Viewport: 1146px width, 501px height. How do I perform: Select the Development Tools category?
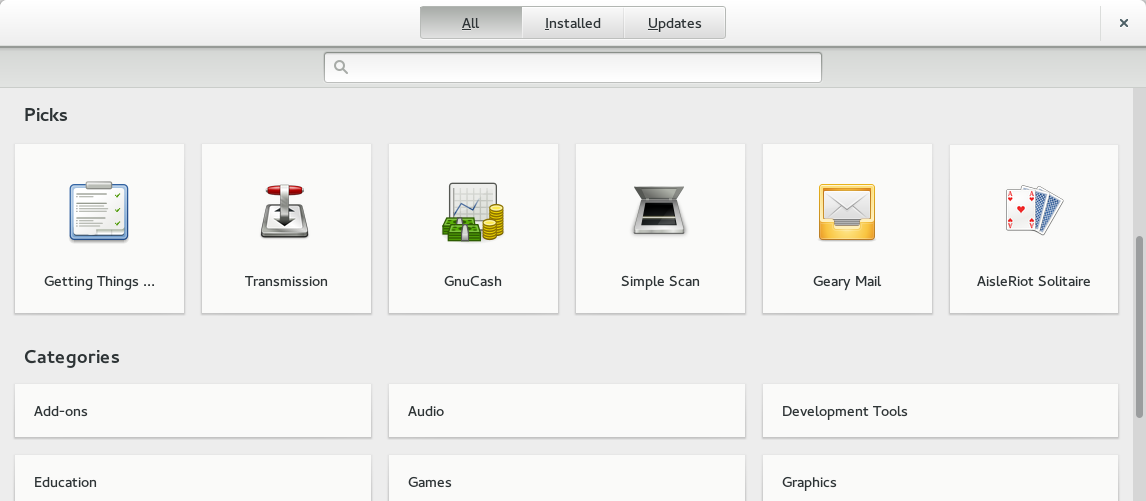940,411
